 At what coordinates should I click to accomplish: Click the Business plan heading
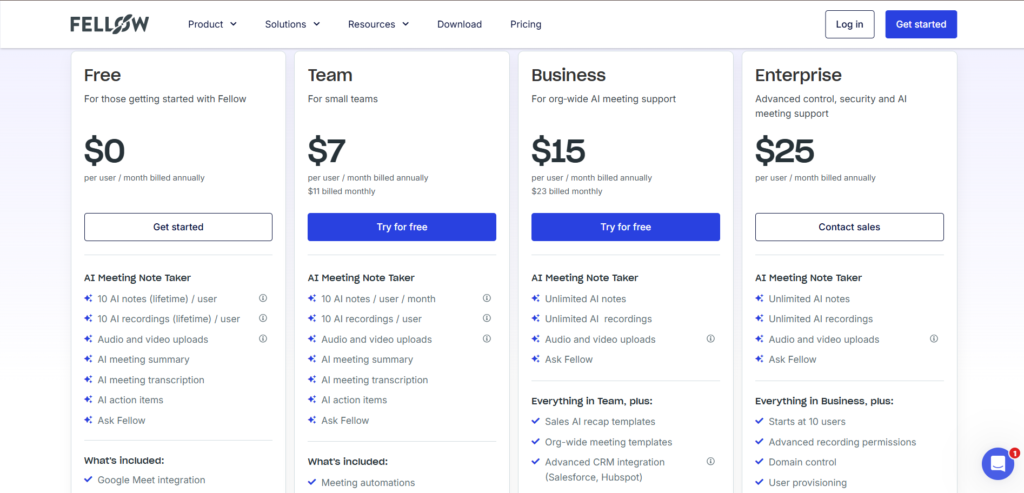568,75
